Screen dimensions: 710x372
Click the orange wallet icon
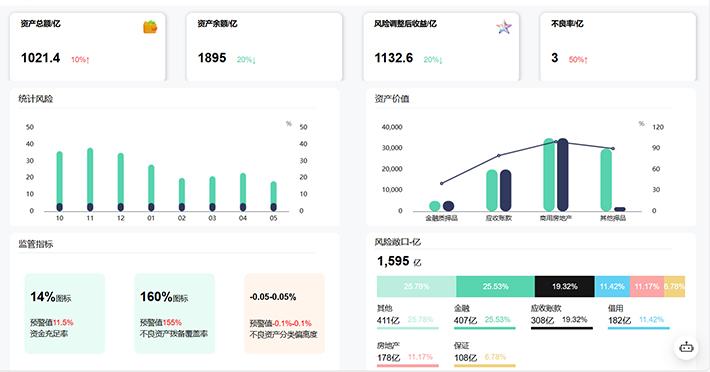[150, 27]
